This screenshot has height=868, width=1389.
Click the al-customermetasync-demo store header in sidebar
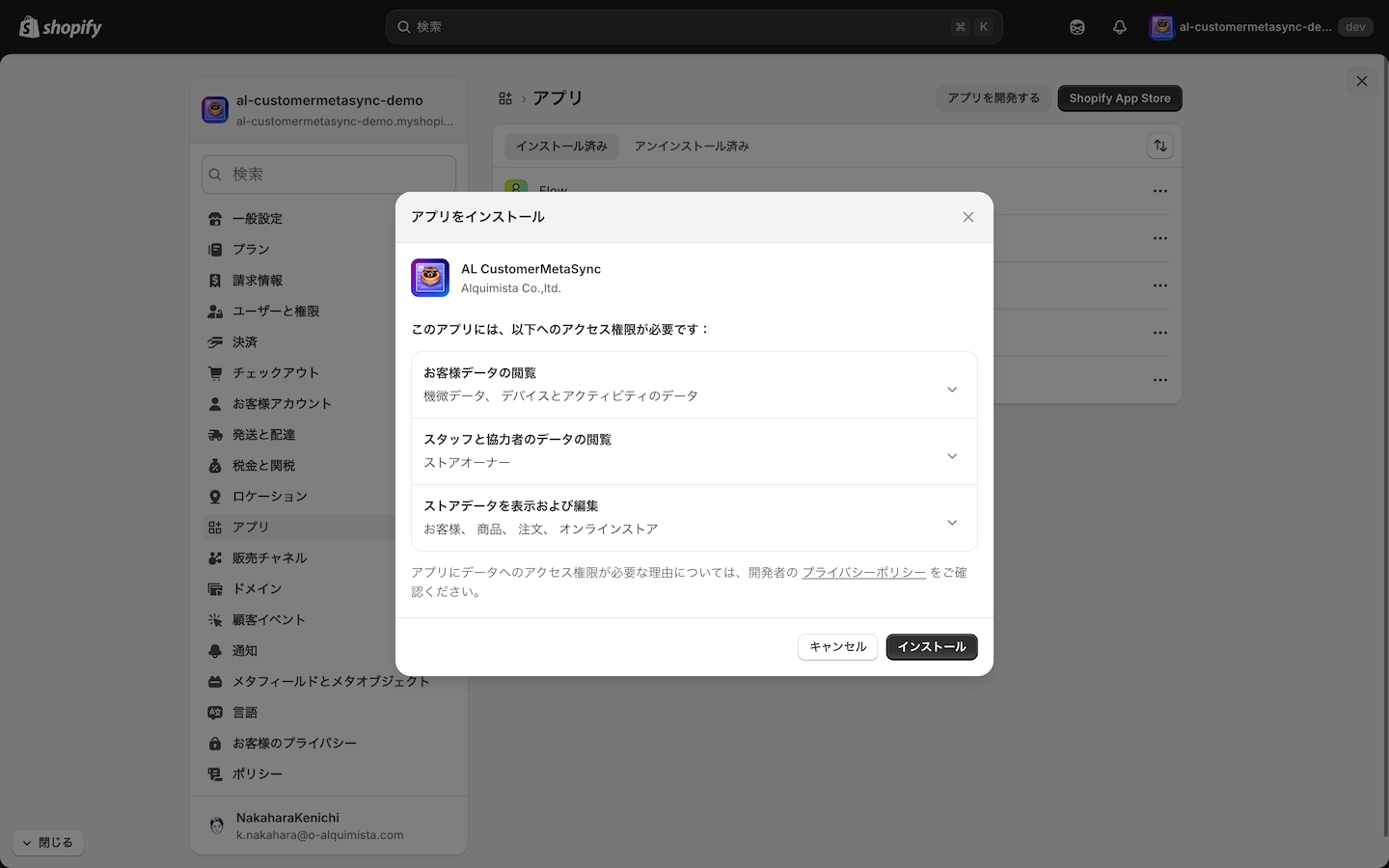329,110
